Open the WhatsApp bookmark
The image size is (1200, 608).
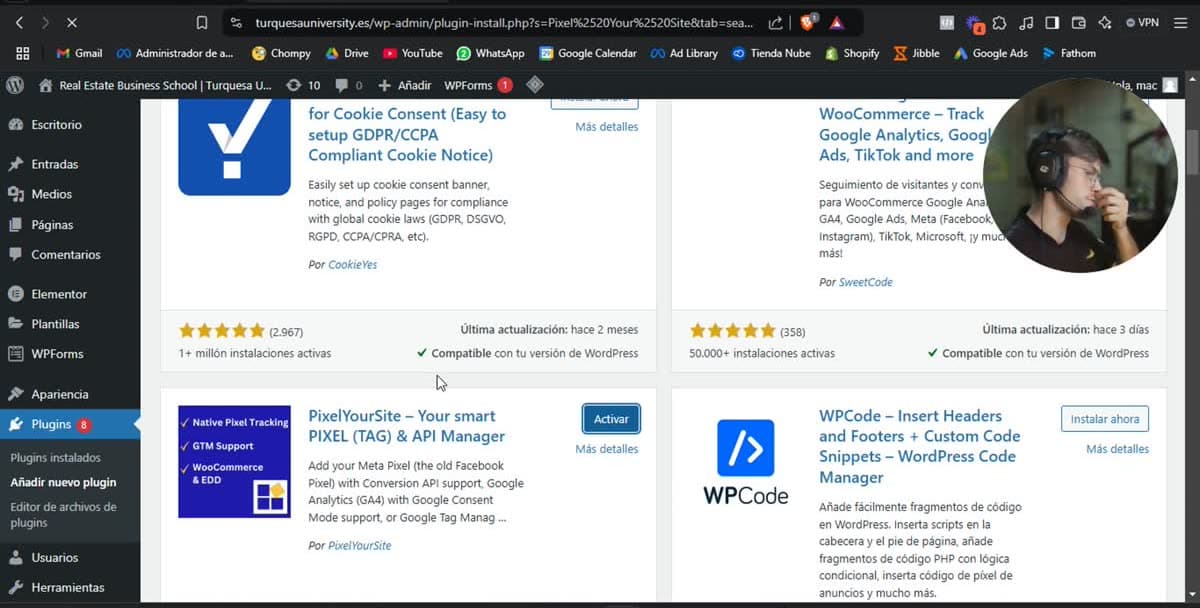pos(490,53)
